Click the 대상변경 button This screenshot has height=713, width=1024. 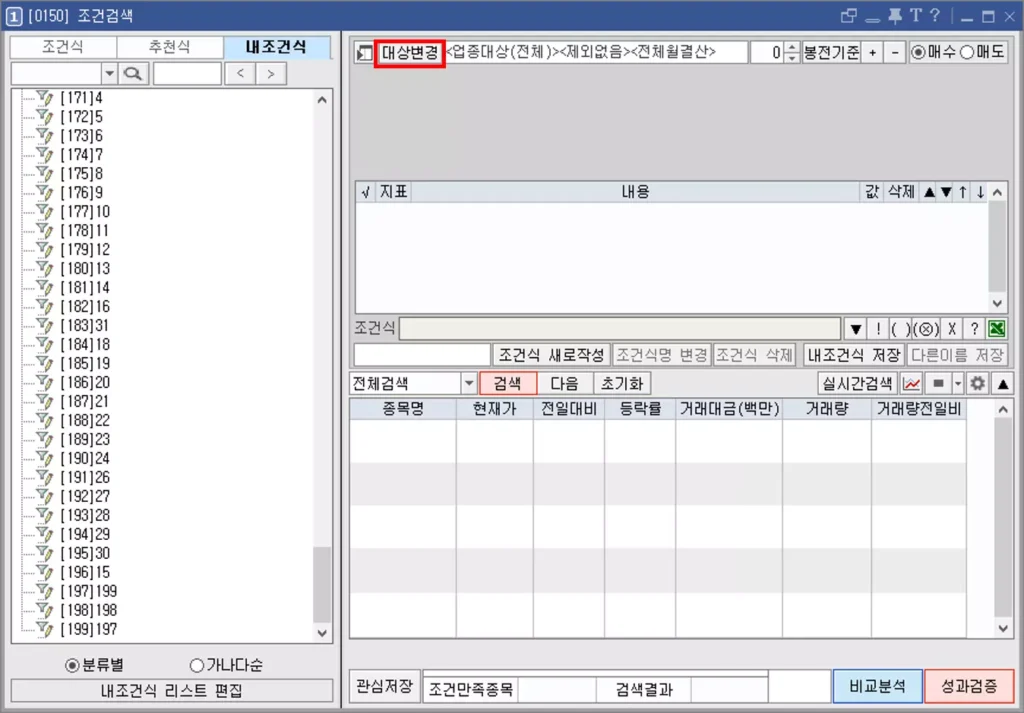409,53
